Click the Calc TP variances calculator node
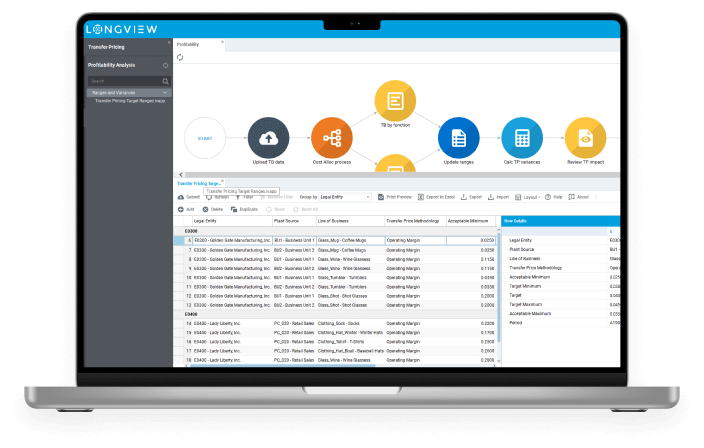Viewport: 704px width, 448px height. (x=522, y=138)
